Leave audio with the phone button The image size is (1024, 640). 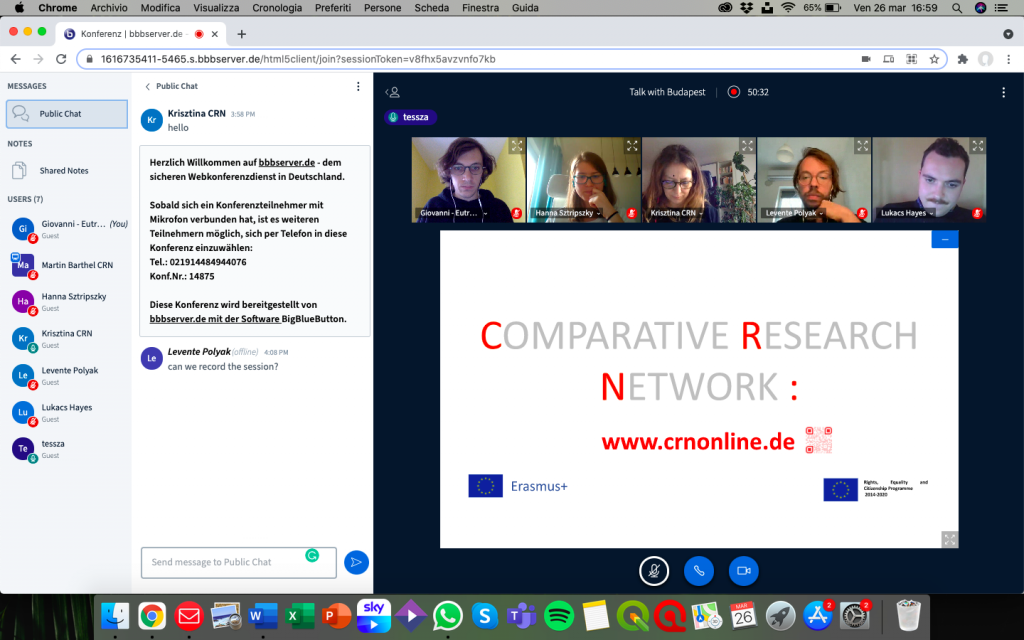(699, 571)
